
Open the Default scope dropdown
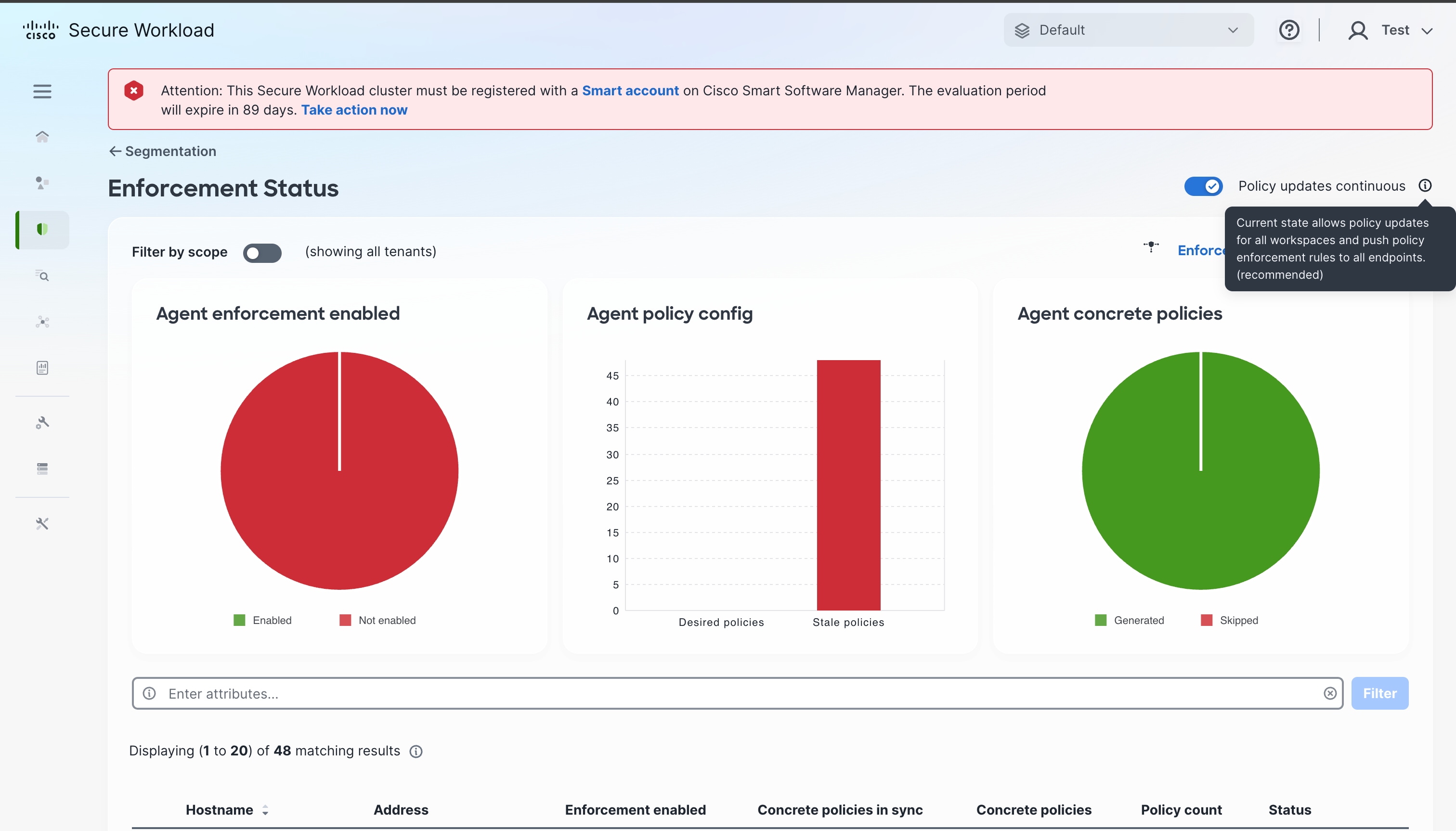1129,30
